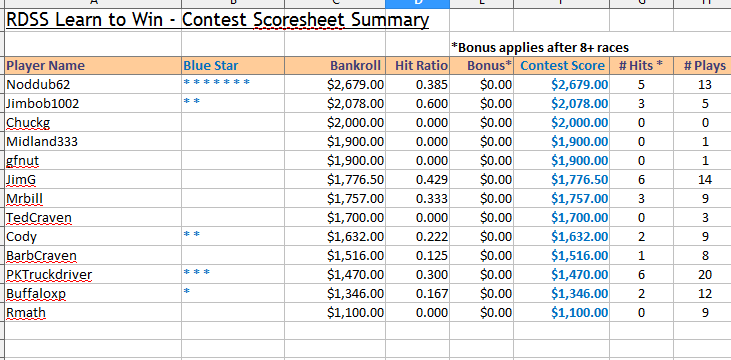
Task: Select Jimbob1002's bonus cell $0.00
Action: pyautogui.click(x=482, y=104)
